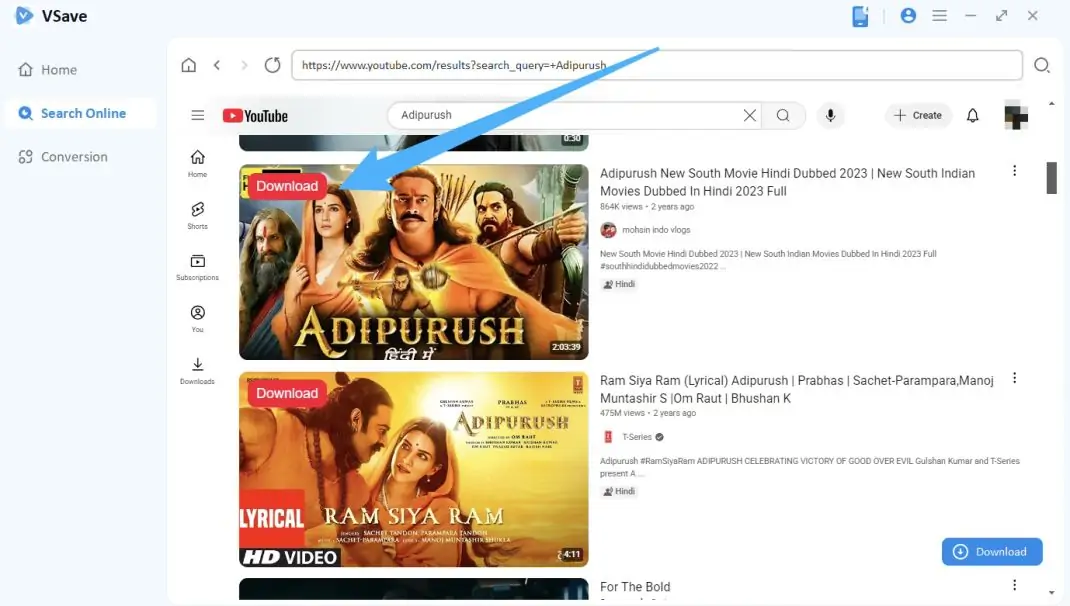Toggle the YouTube guide with hamburger icon
1070x606 pixels.
(x=197, y=114)
